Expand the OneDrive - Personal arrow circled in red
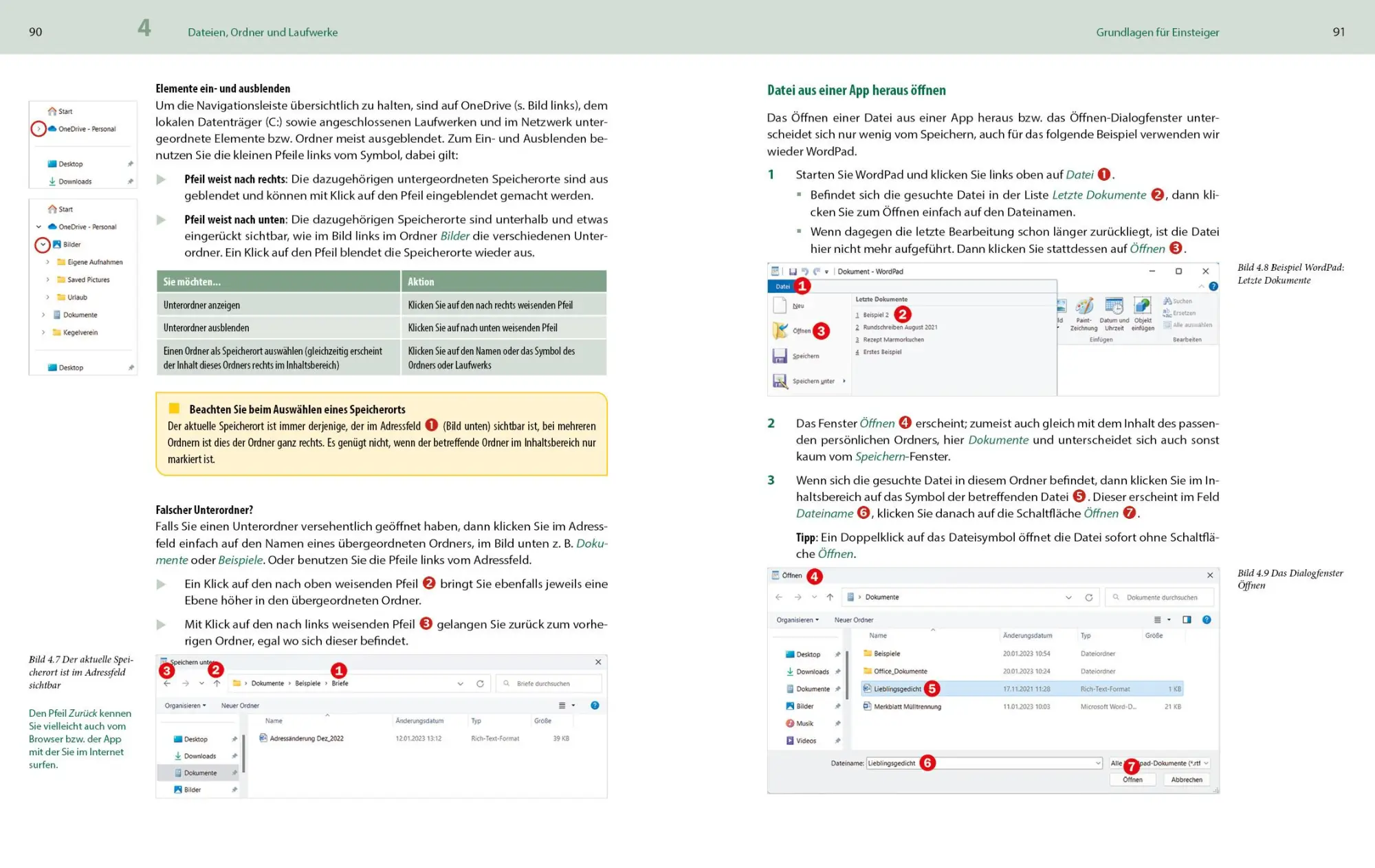This screenshot has width=1375, height=868. tap(39, 129)
